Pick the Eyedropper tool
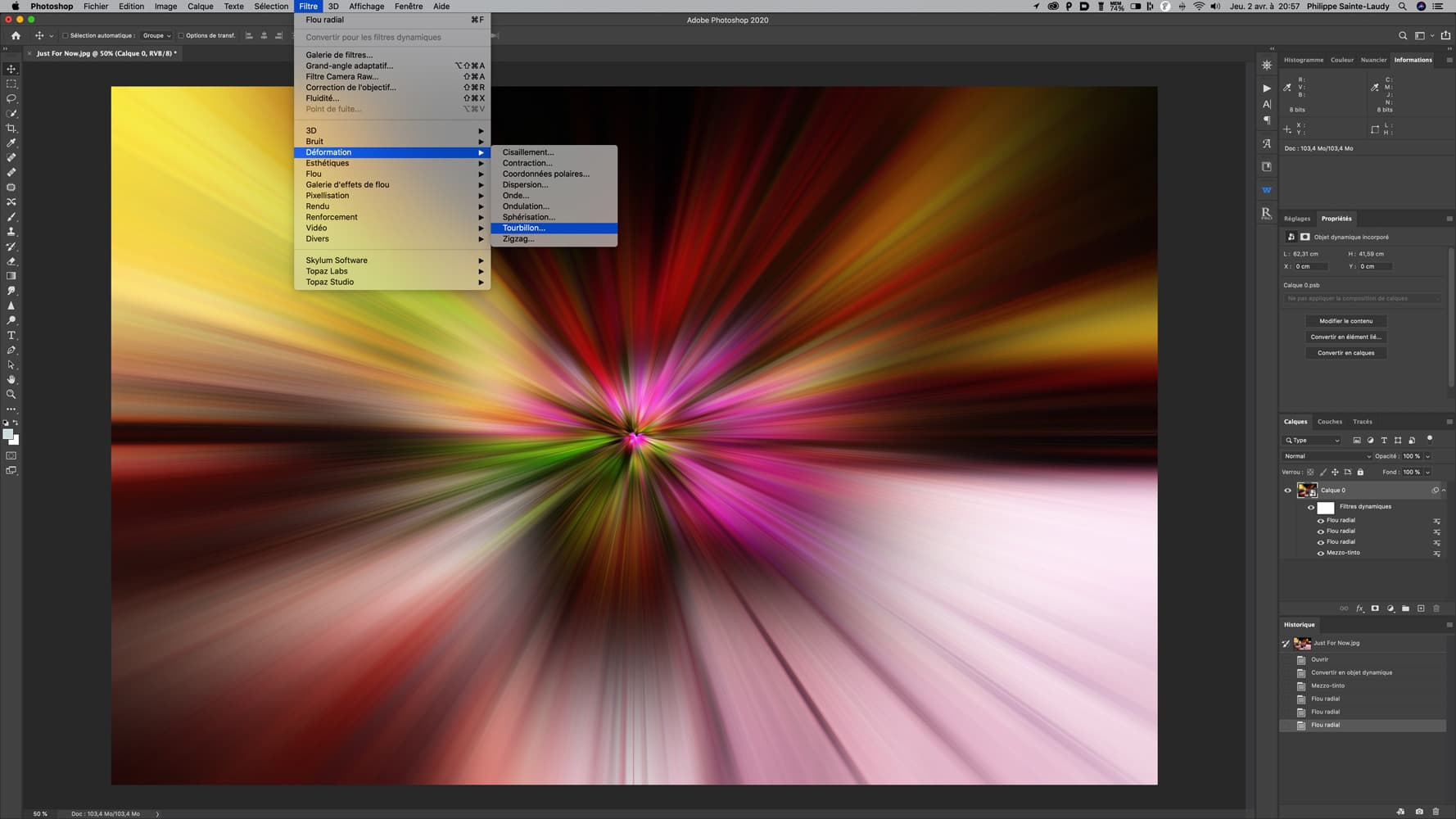 (11, 143)
